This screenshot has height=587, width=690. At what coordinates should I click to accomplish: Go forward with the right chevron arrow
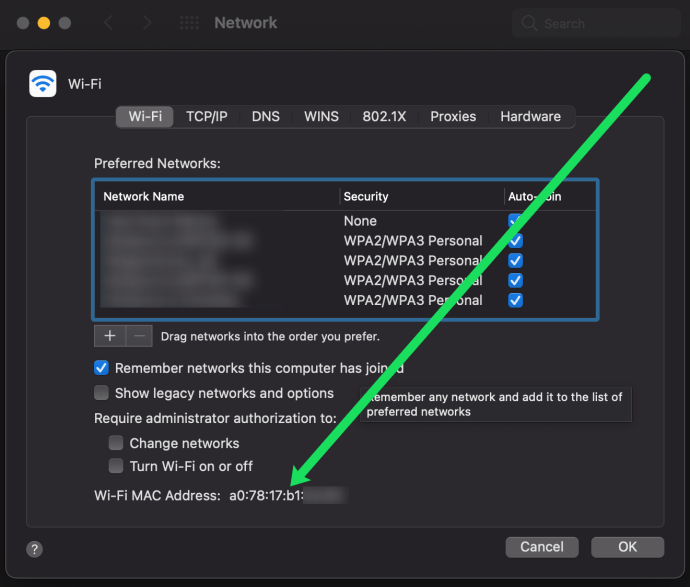pyautogui.click(x=147, y=22)
